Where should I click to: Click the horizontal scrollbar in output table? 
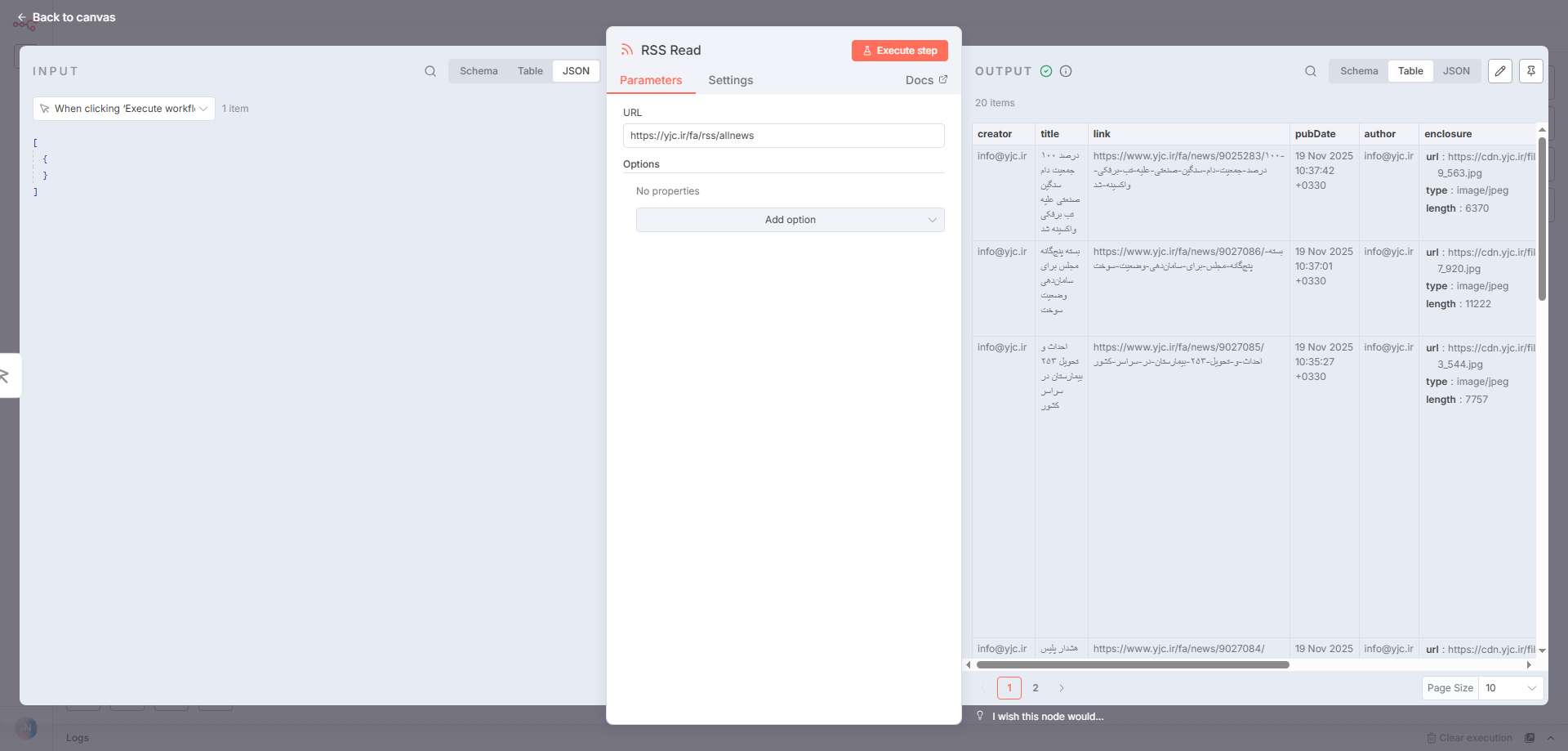(1133, 665)
